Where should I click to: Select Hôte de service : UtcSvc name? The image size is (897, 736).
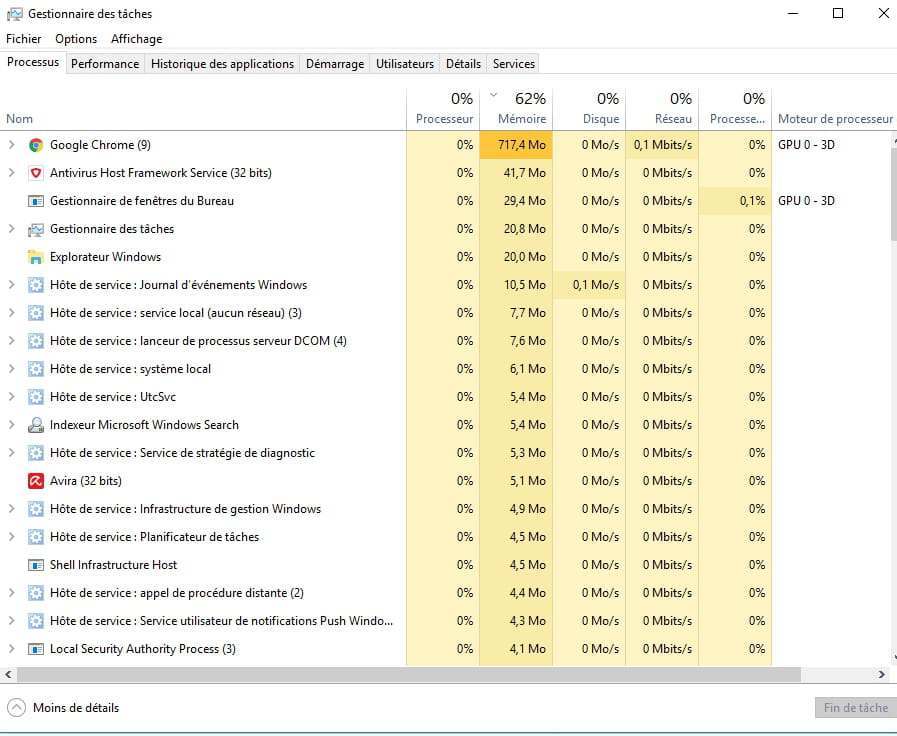[113, 397]
